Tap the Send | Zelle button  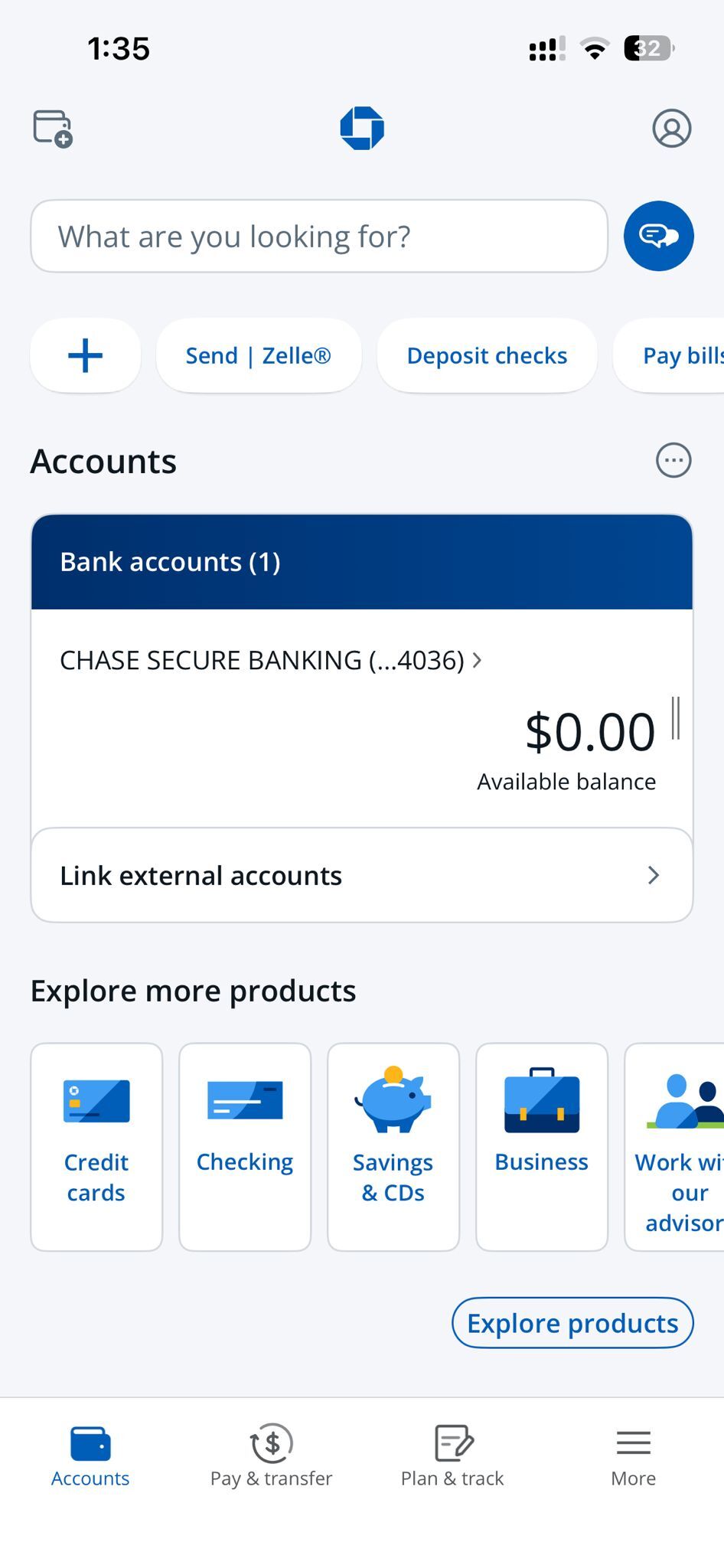258,356
